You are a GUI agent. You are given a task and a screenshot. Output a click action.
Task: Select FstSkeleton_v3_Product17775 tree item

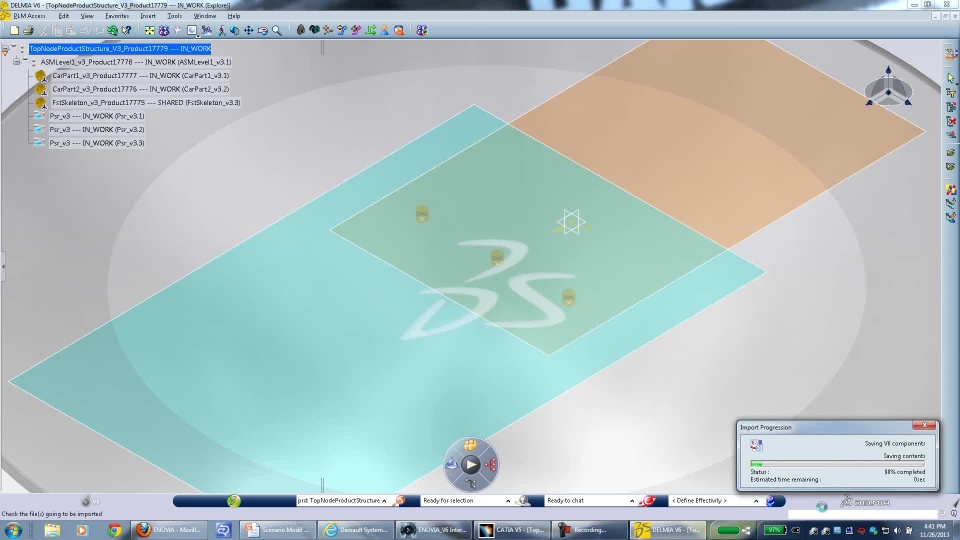click(x=146, y=102)
